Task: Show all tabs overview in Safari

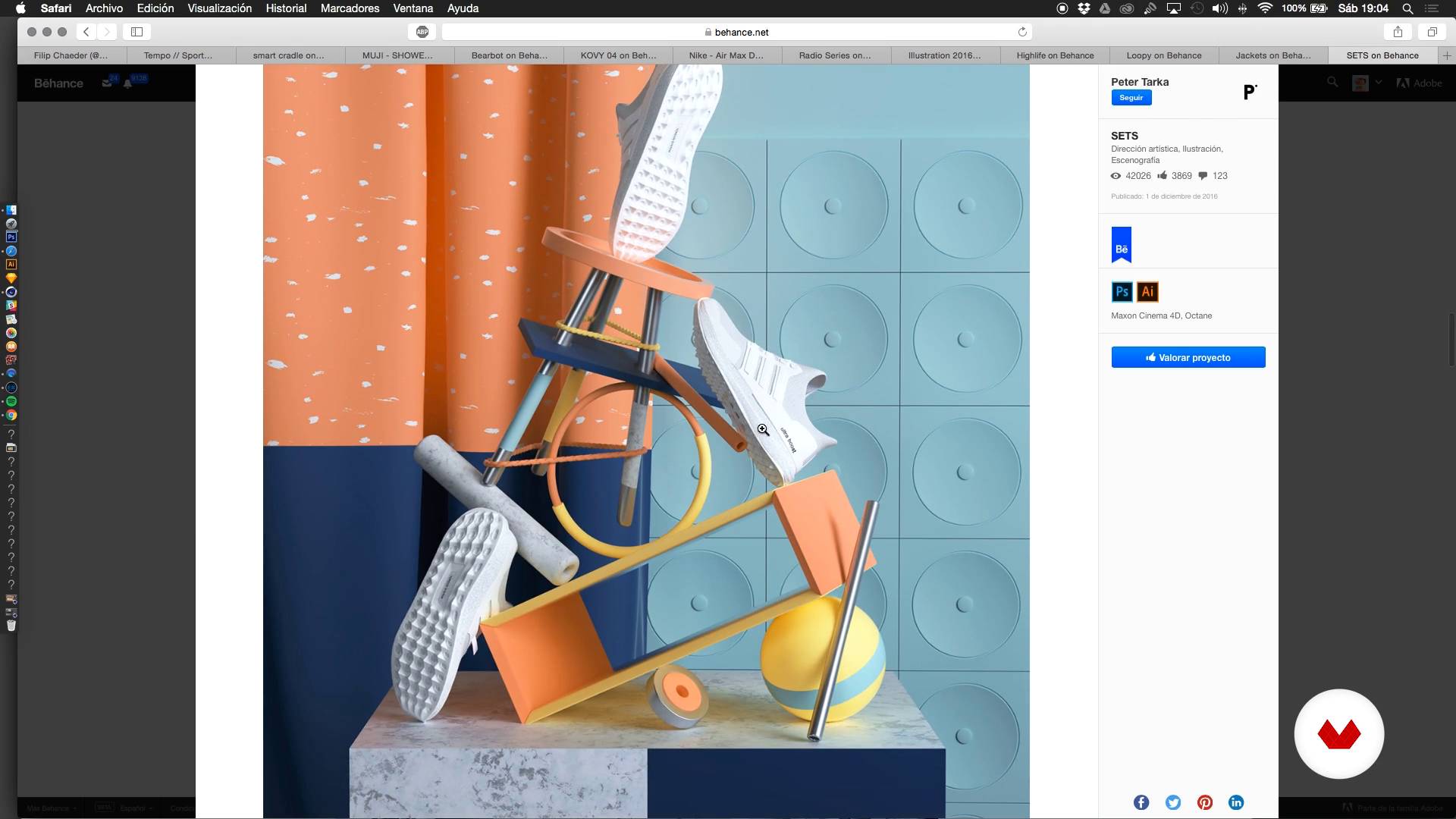Action: tap(1432, 32)
